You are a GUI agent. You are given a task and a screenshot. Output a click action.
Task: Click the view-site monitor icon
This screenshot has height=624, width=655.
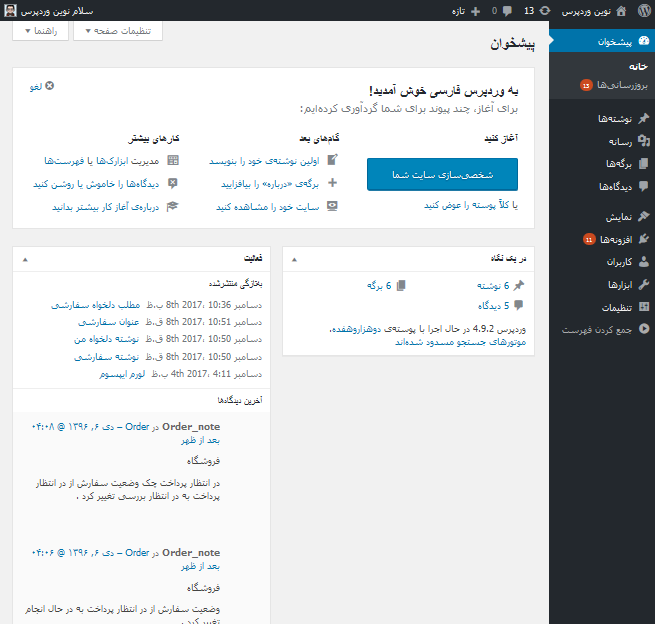tap(332, 206)
